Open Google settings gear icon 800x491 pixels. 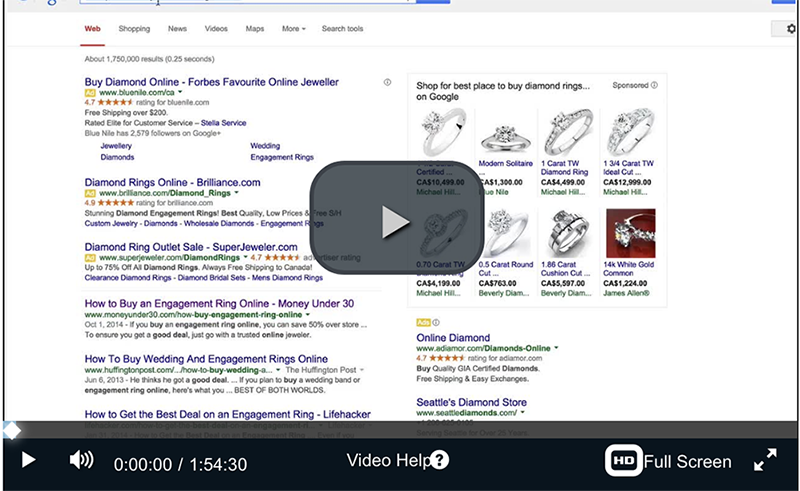[x=791, y=29]
